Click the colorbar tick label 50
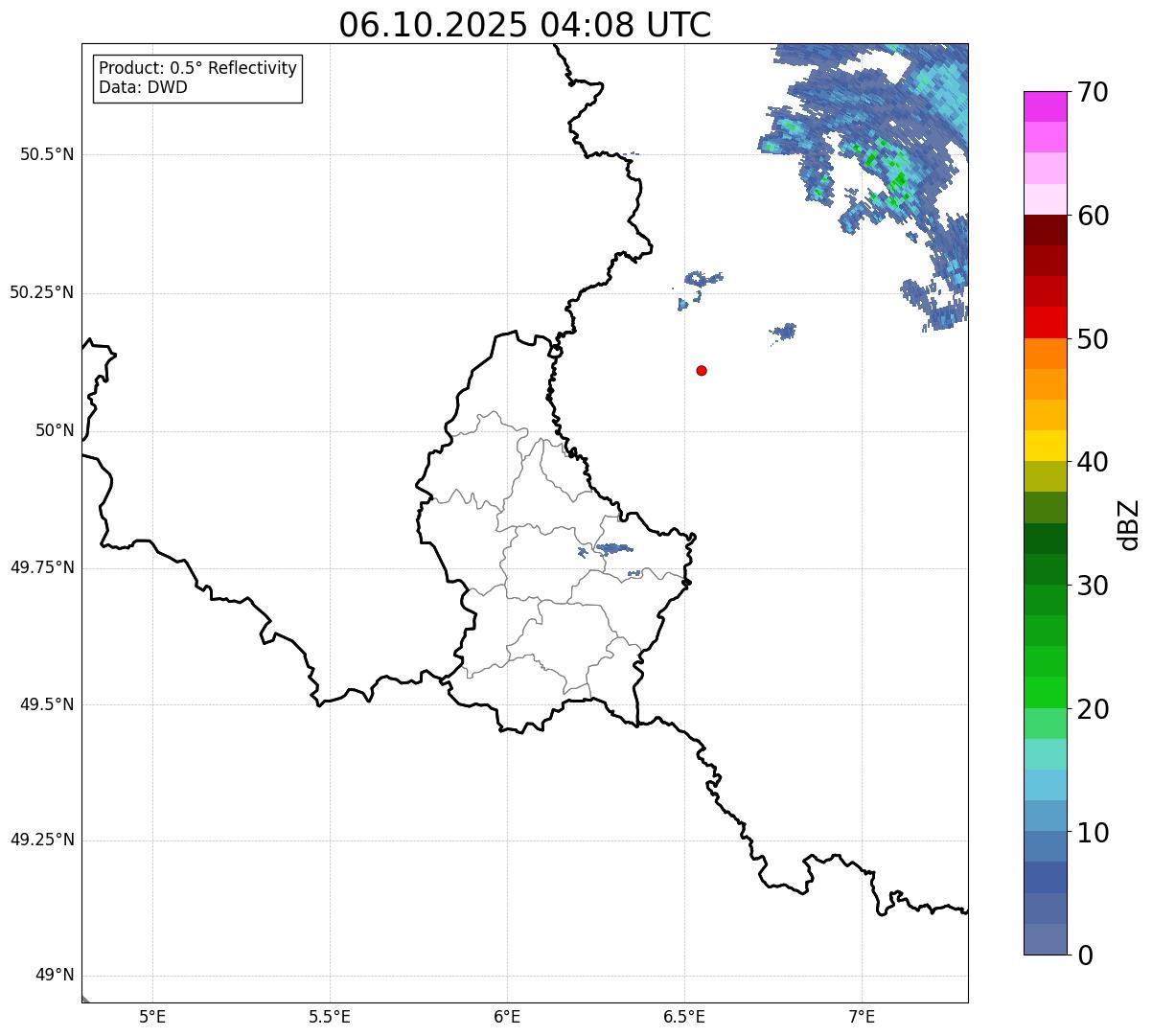1152x1036 pixels. 1093,339
